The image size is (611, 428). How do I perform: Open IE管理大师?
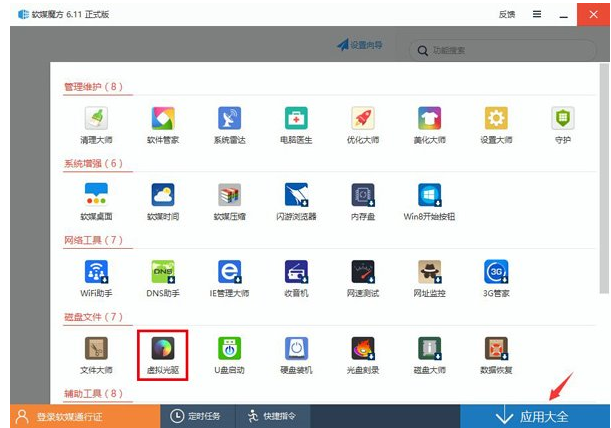[x=230, y=279]
